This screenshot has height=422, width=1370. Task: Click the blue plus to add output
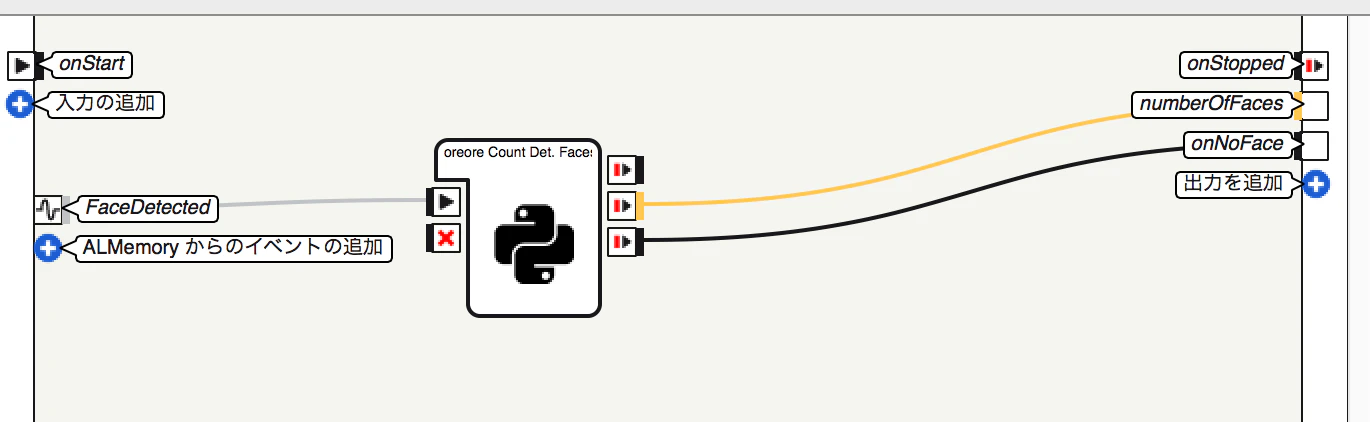(x=1316, y=183)
